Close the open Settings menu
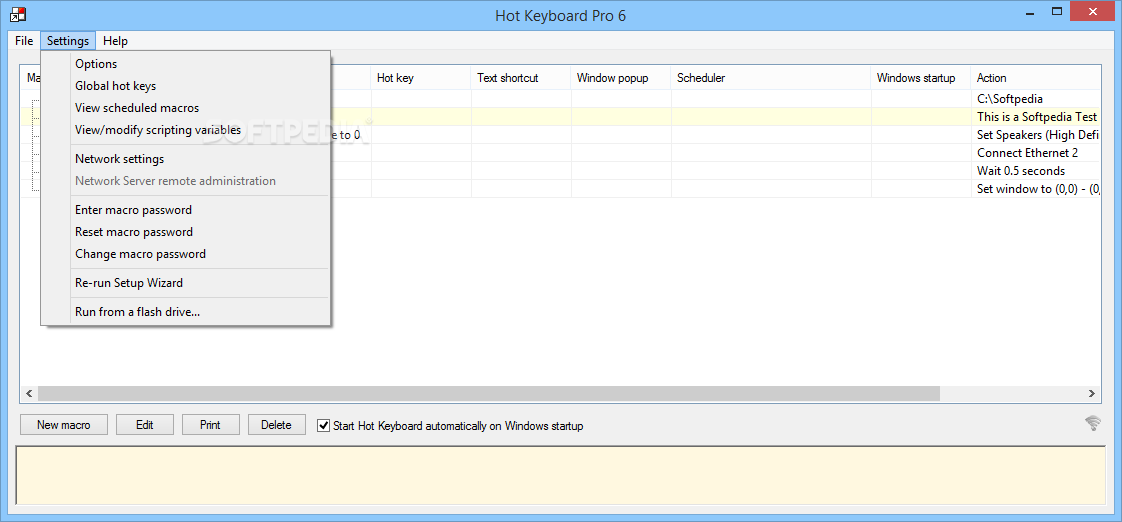 [x=68, y=41]
